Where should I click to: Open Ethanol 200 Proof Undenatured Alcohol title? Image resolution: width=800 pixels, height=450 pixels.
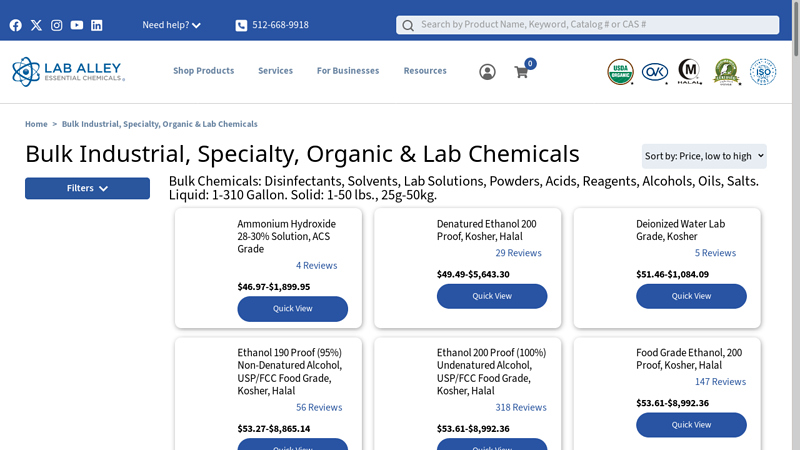(491, 371)
